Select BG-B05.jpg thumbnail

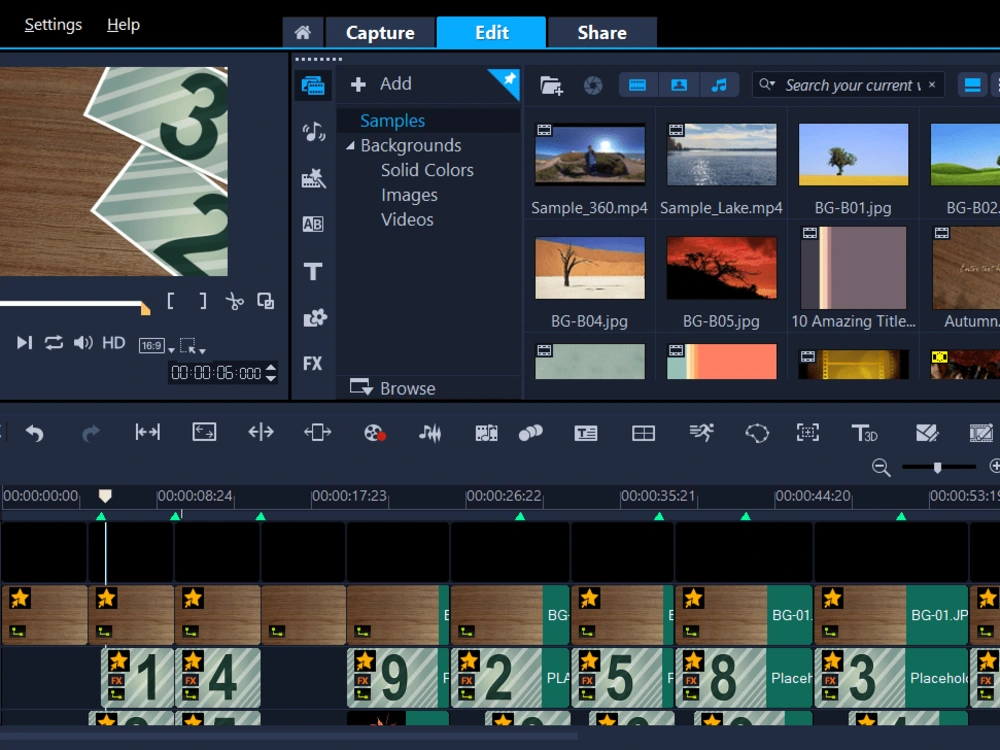pyautogui.click(x=721, y=268)
